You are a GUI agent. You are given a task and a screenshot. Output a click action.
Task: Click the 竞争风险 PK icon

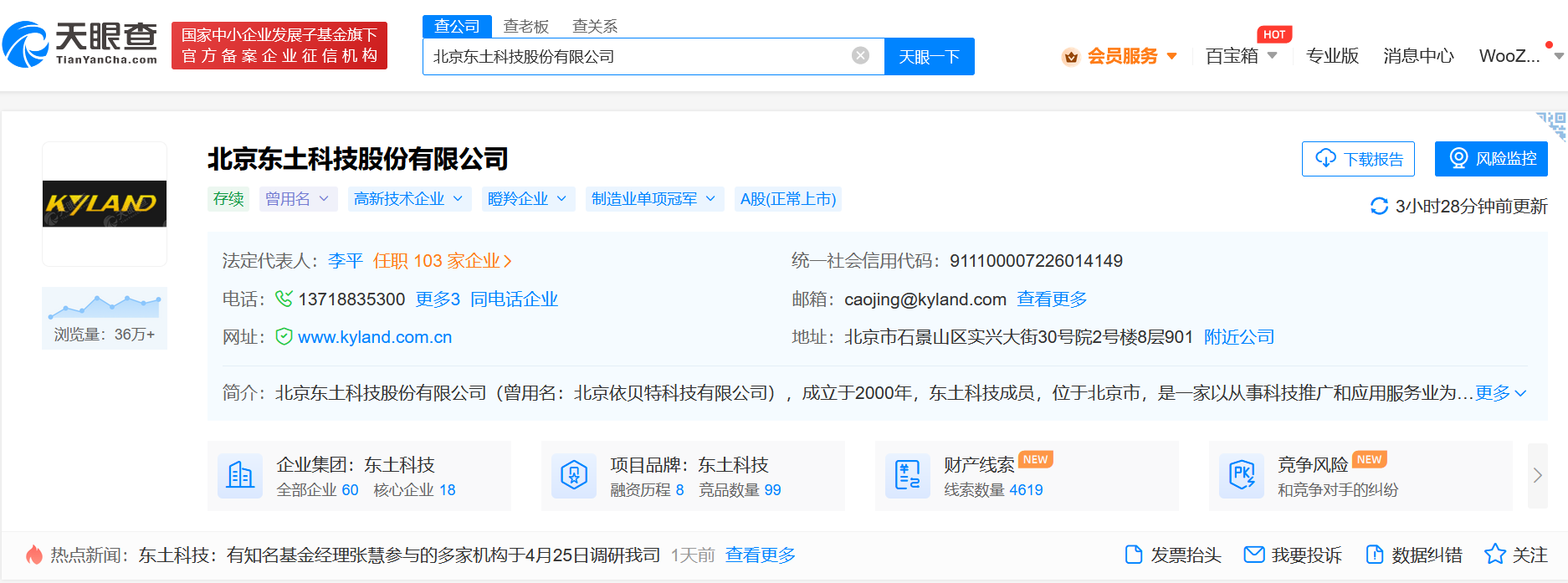pos(1242,475)
